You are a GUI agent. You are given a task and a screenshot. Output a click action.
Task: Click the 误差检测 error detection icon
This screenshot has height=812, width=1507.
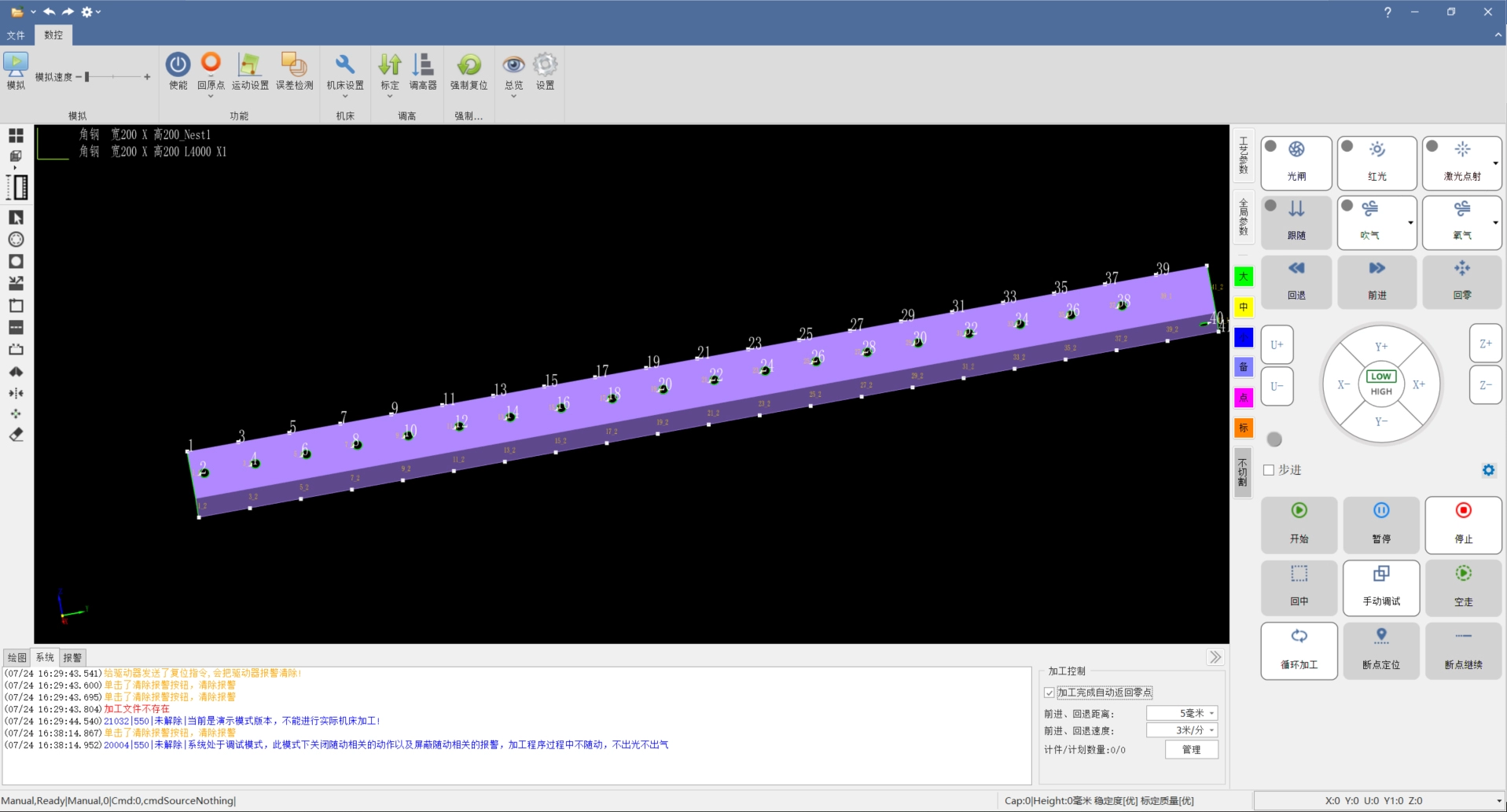[x=294, y=65]
